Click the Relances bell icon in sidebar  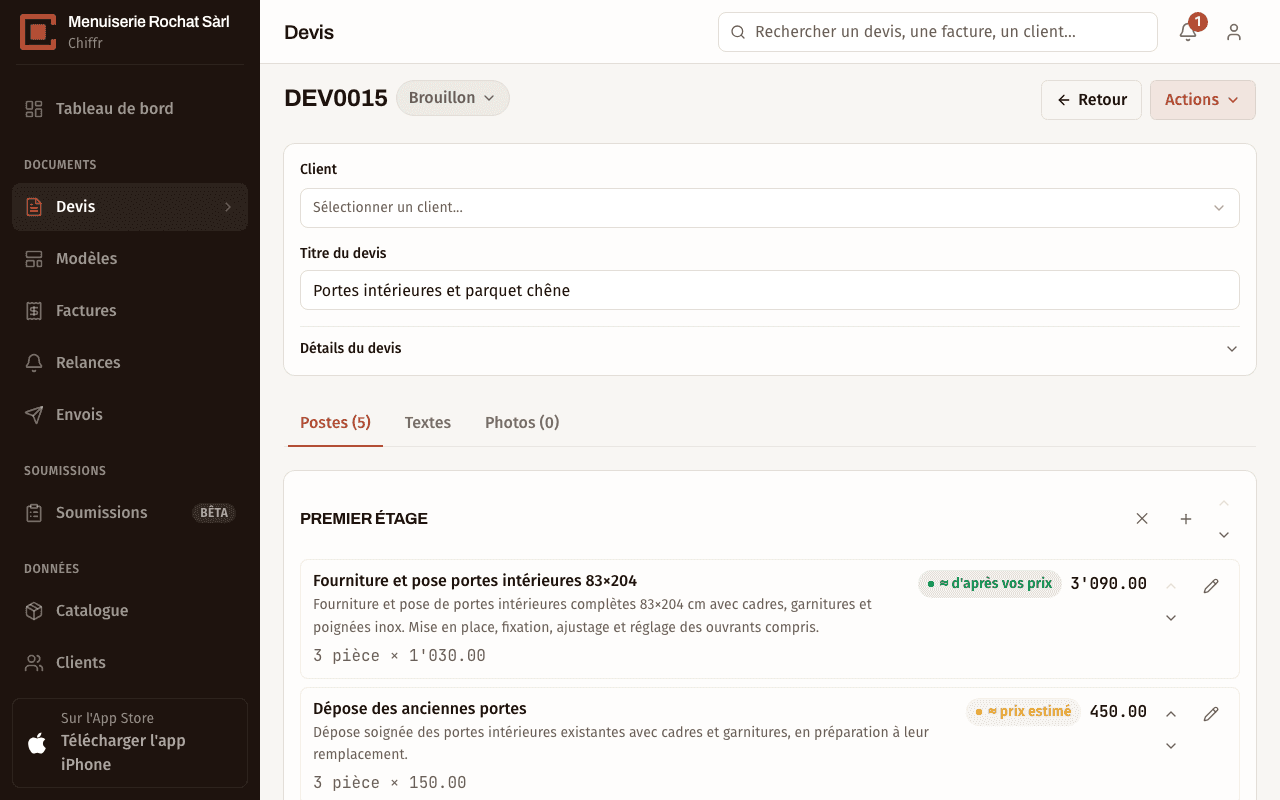[34, 363]
